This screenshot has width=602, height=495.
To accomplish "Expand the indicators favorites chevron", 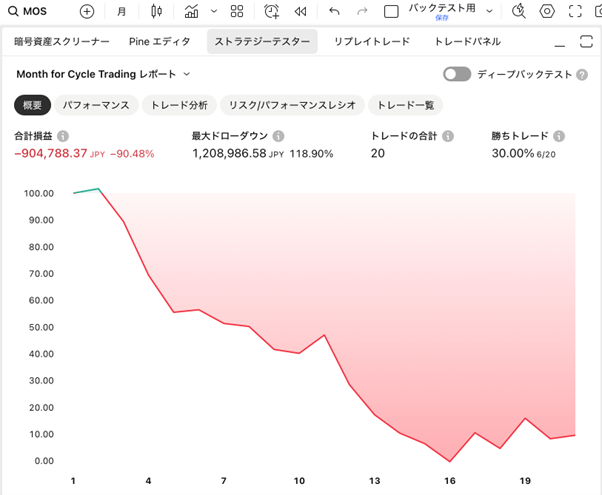I will (214, 12).
